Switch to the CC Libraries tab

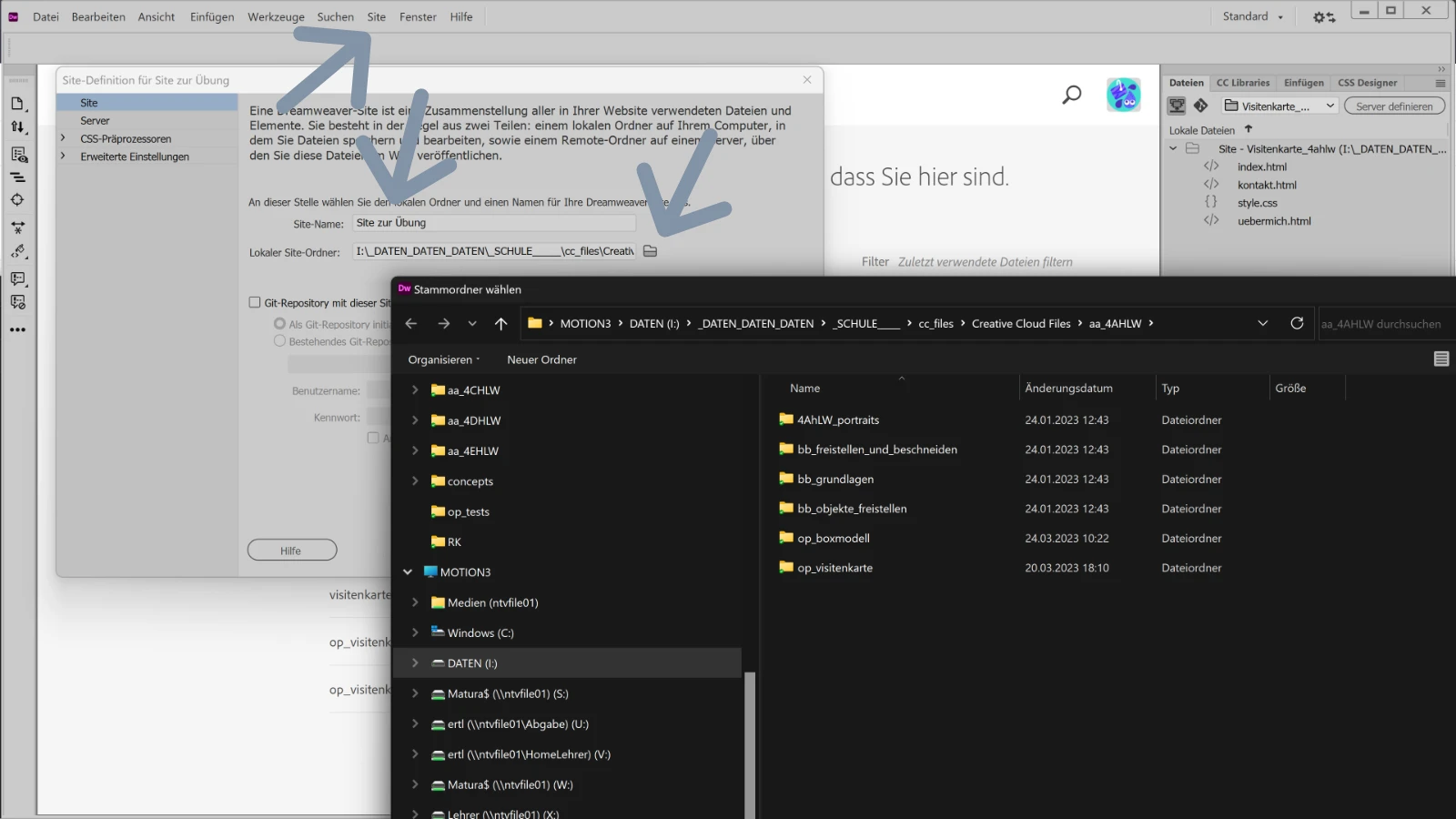pyautogui.click(x=1242, y=83)
